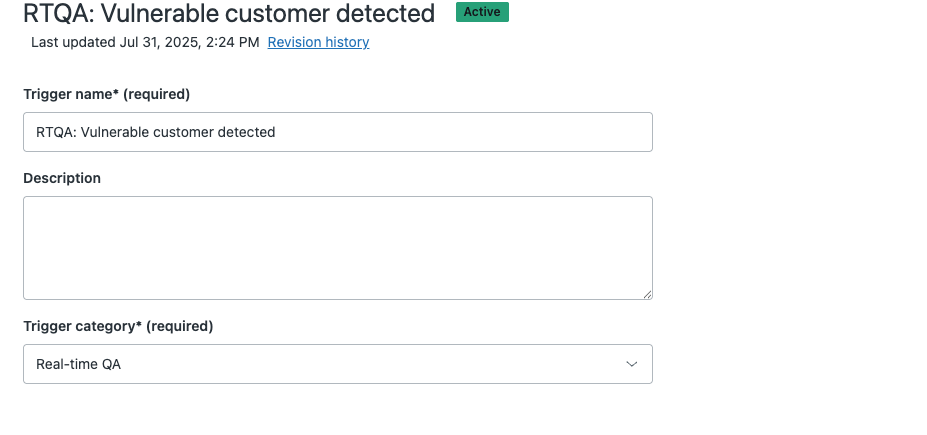Click the green Active status badge
Viewport: 927px width, 435px height.
click(x=482, y=12)
